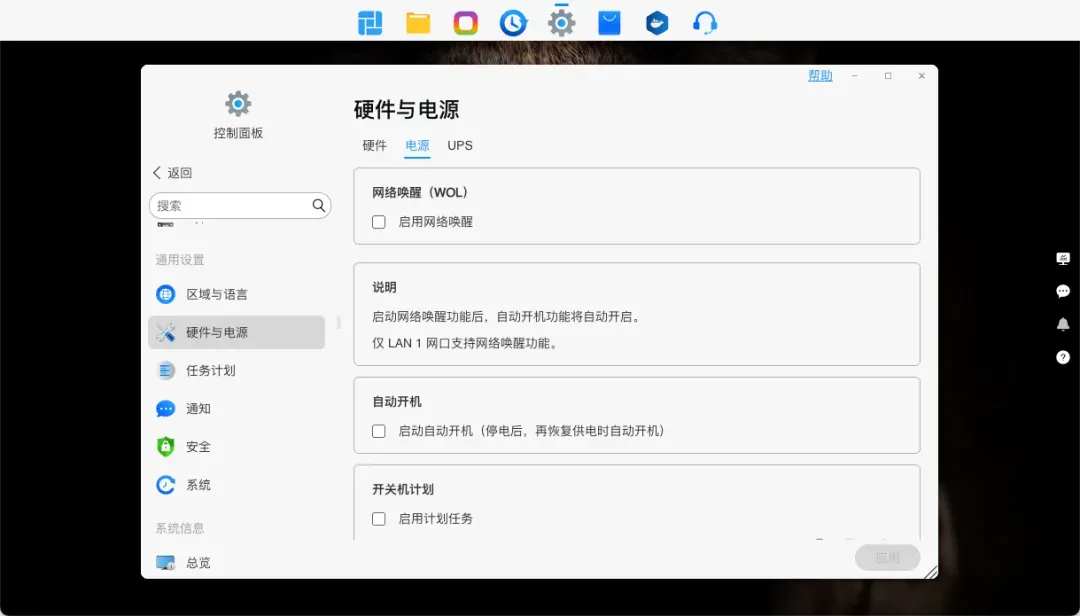
Task: Enable the 启用网络唤醒 checkbox
Action: coord(379,222)
